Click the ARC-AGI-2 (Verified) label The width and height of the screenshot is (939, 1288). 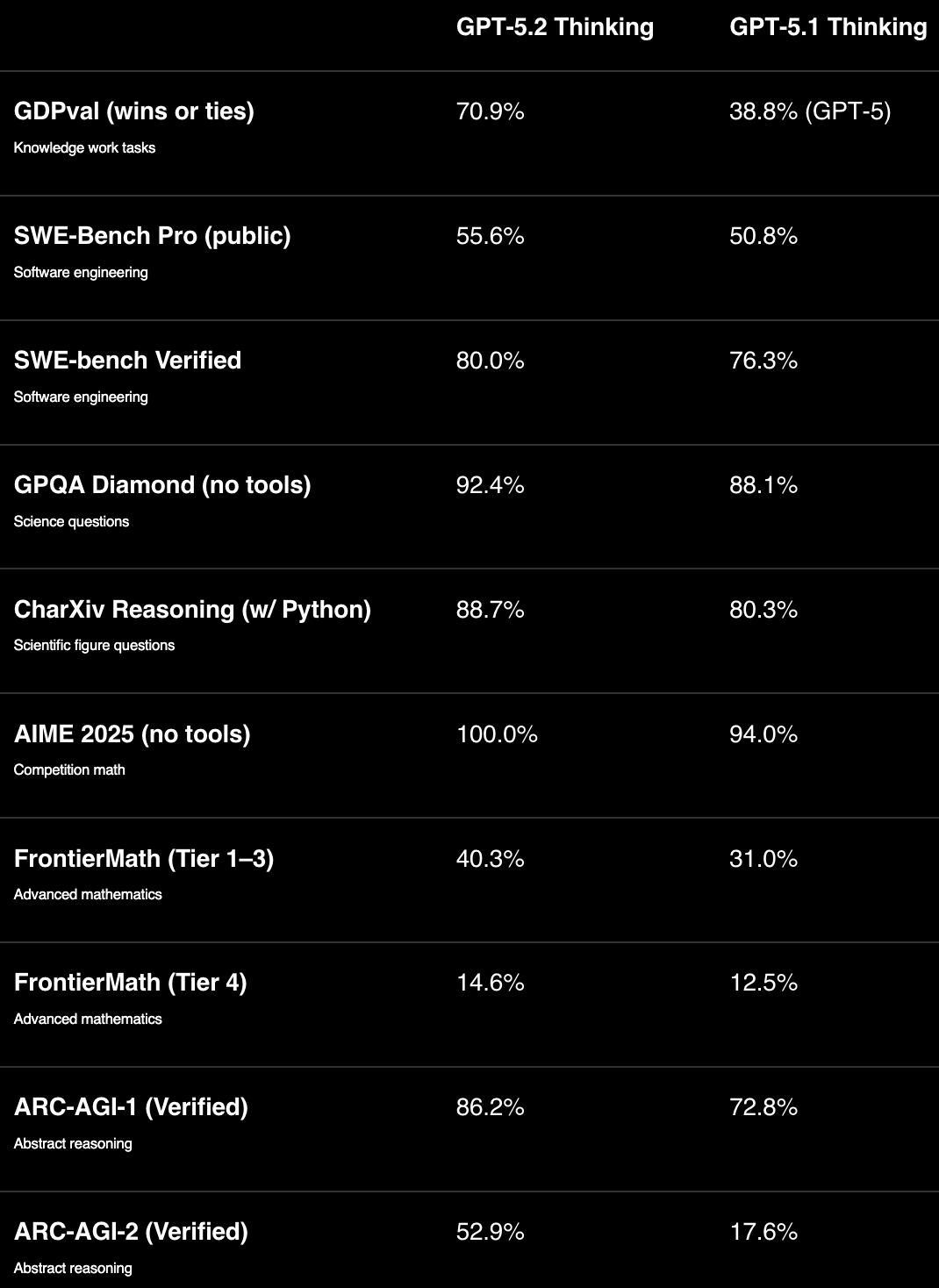tap(131, 1232)
